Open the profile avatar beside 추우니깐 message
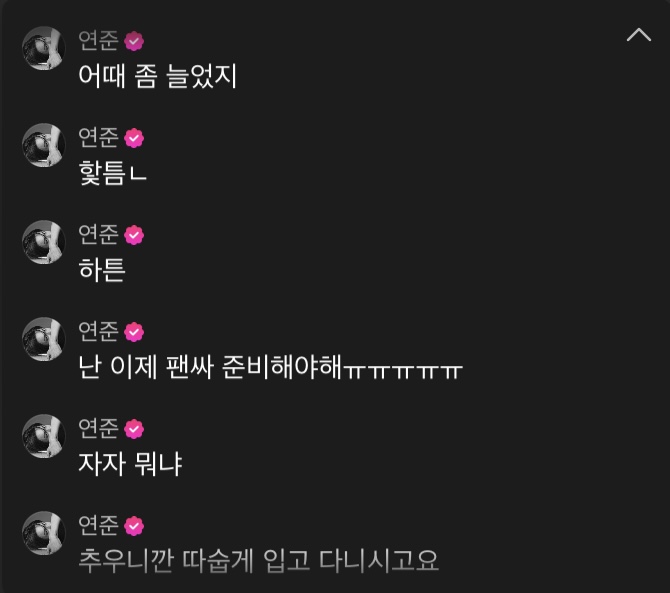Image resolution: width=670 pixels, height=593 pixels. pos(44,533)
